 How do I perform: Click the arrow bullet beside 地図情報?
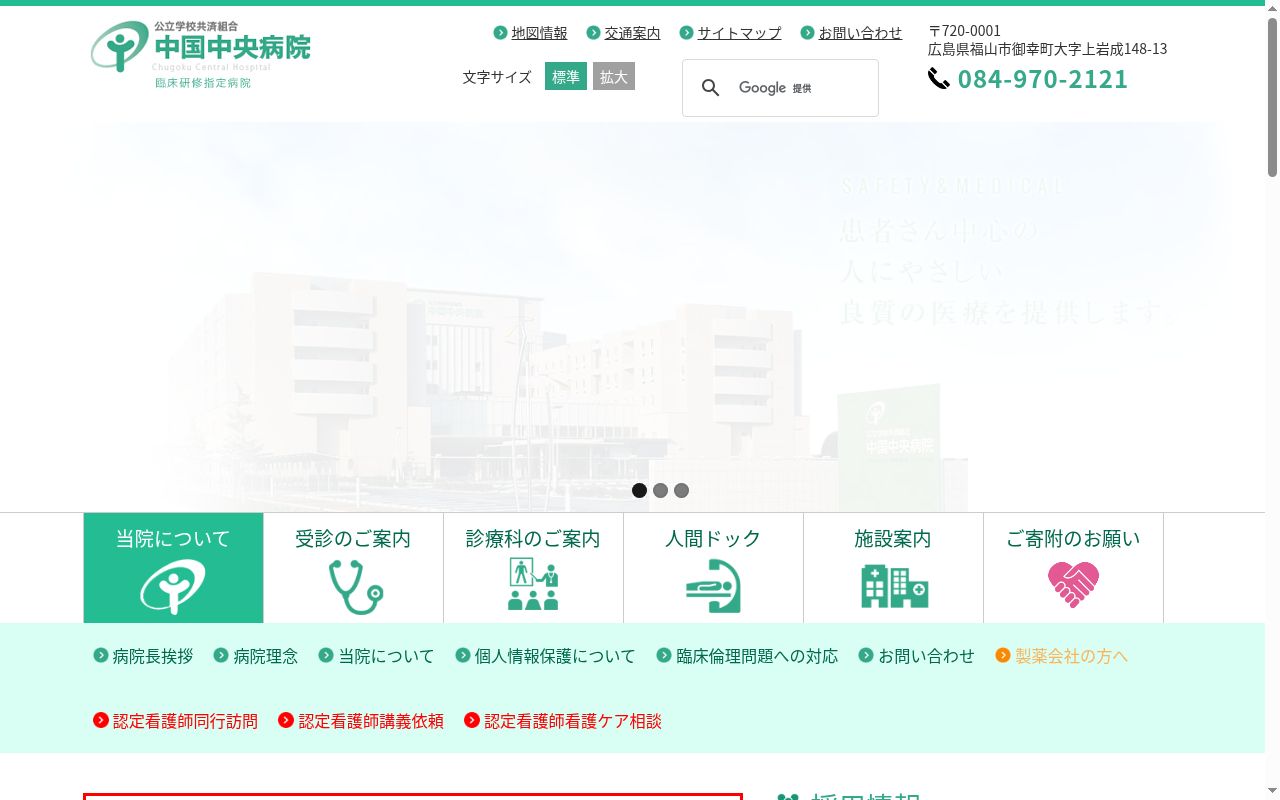[500, 33]
